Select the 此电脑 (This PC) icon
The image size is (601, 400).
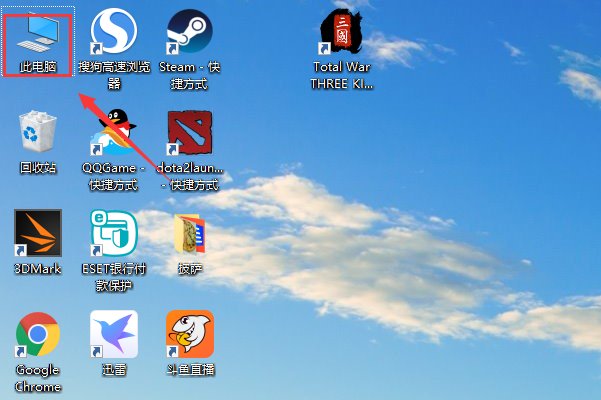[38, 34]
